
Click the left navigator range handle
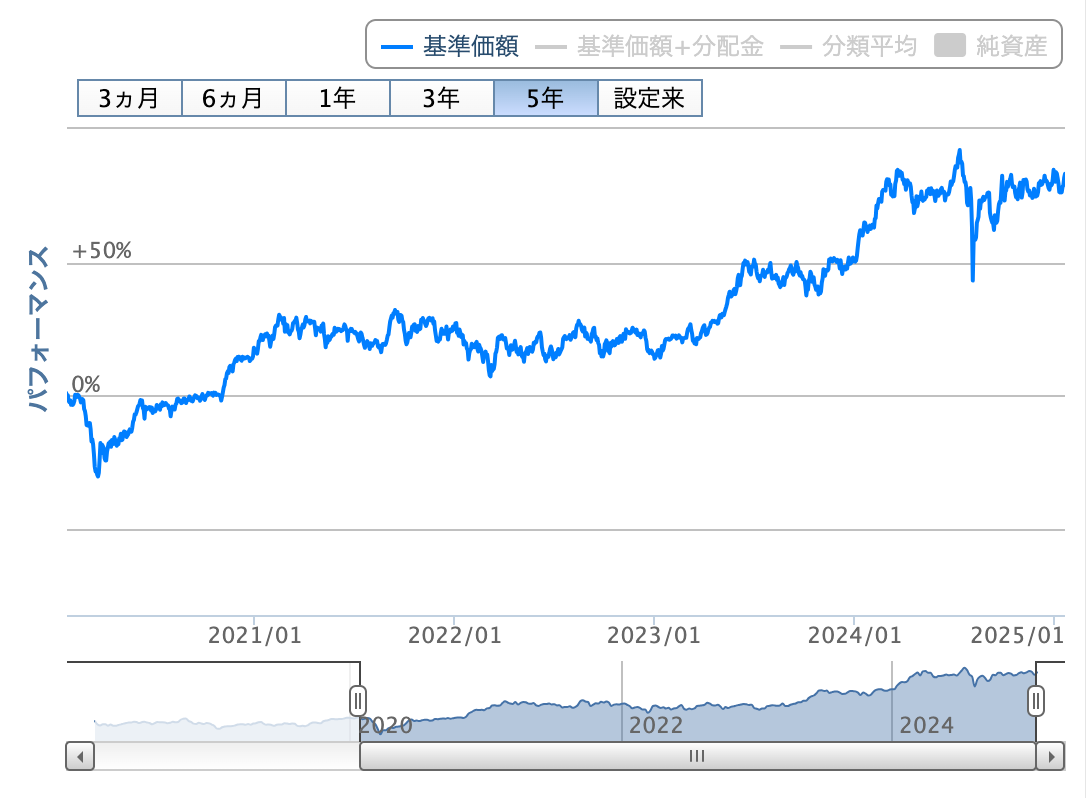pos(358,699)
